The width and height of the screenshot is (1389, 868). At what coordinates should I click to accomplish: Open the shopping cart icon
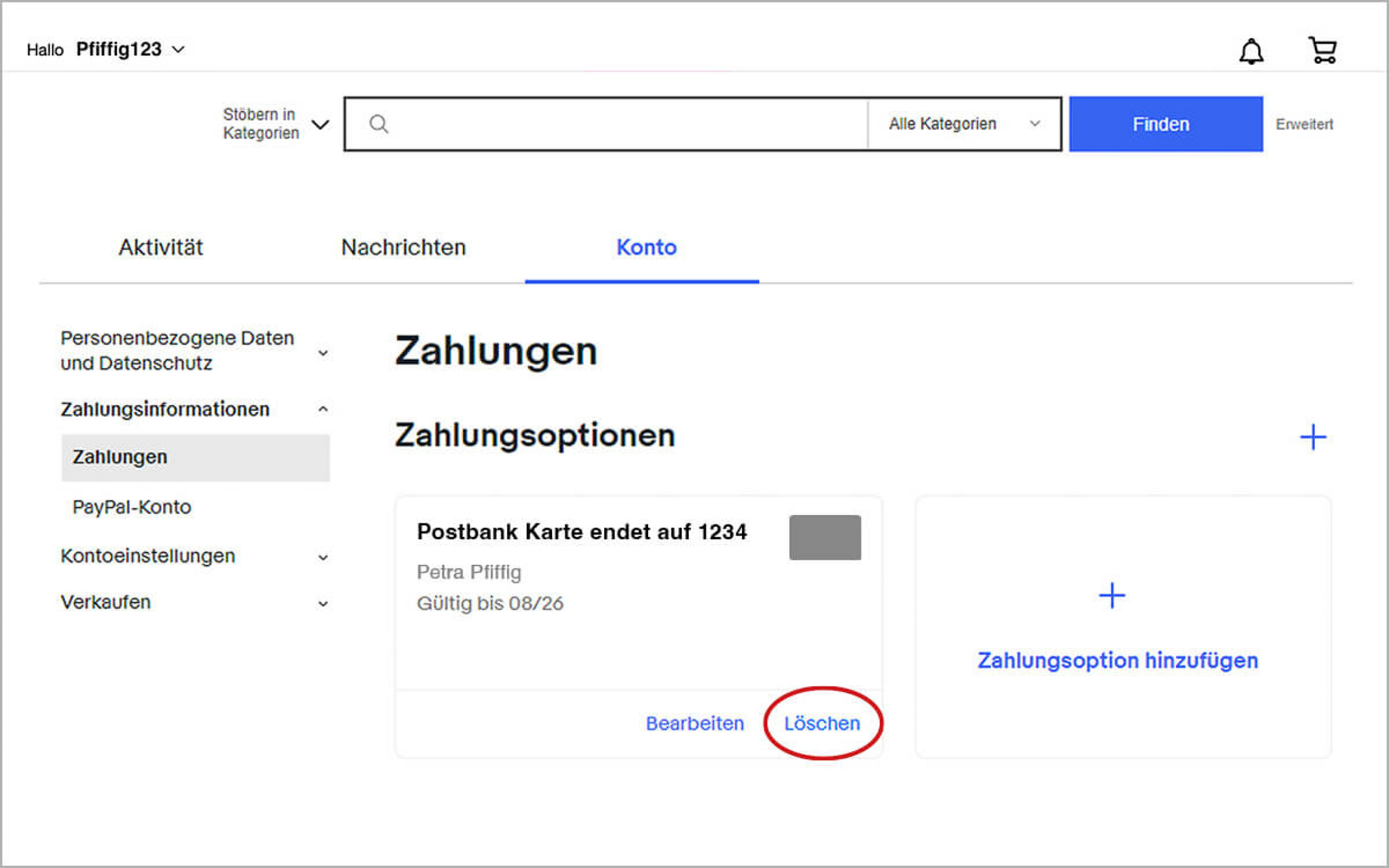pos(1323,50)
